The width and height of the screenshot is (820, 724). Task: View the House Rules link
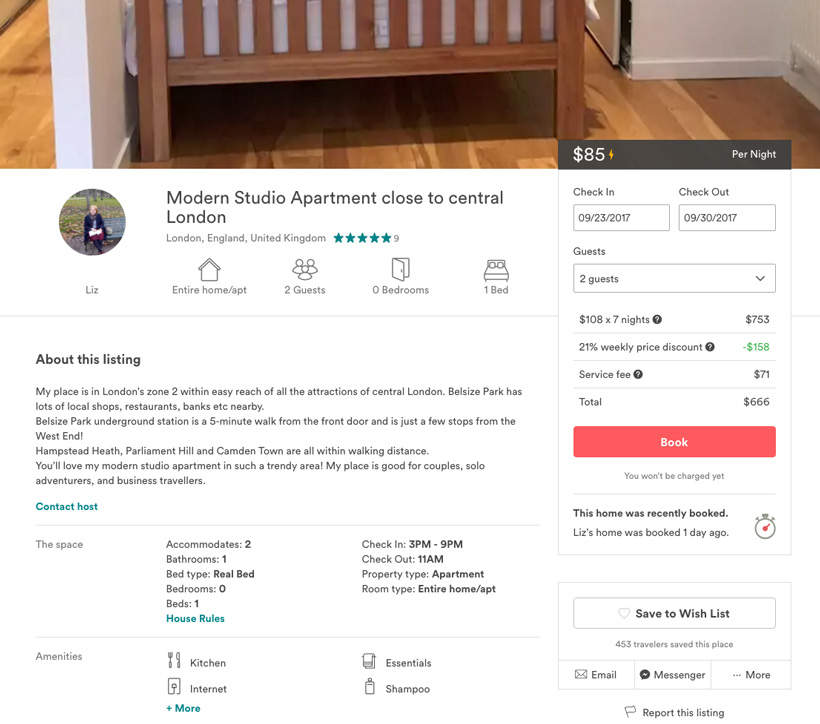(195, 619)
